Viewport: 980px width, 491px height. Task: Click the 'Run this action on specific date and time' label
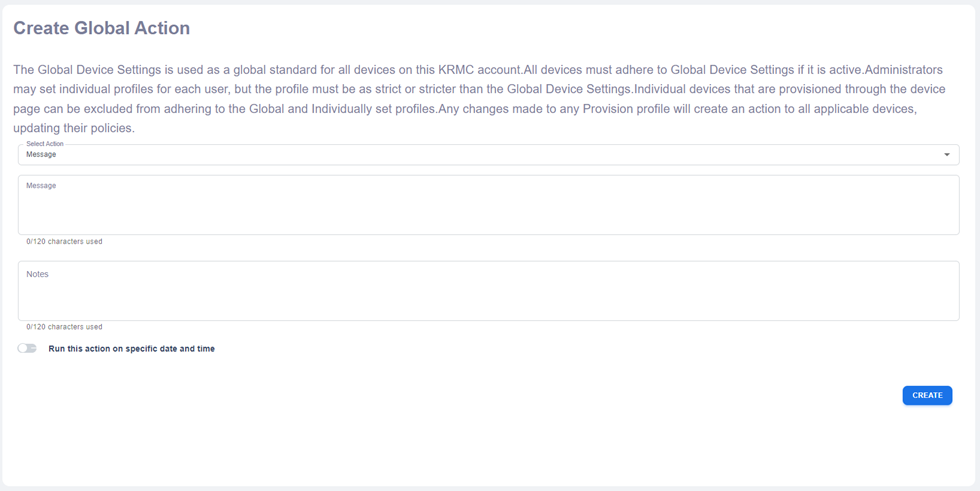(x=131, y=349)
